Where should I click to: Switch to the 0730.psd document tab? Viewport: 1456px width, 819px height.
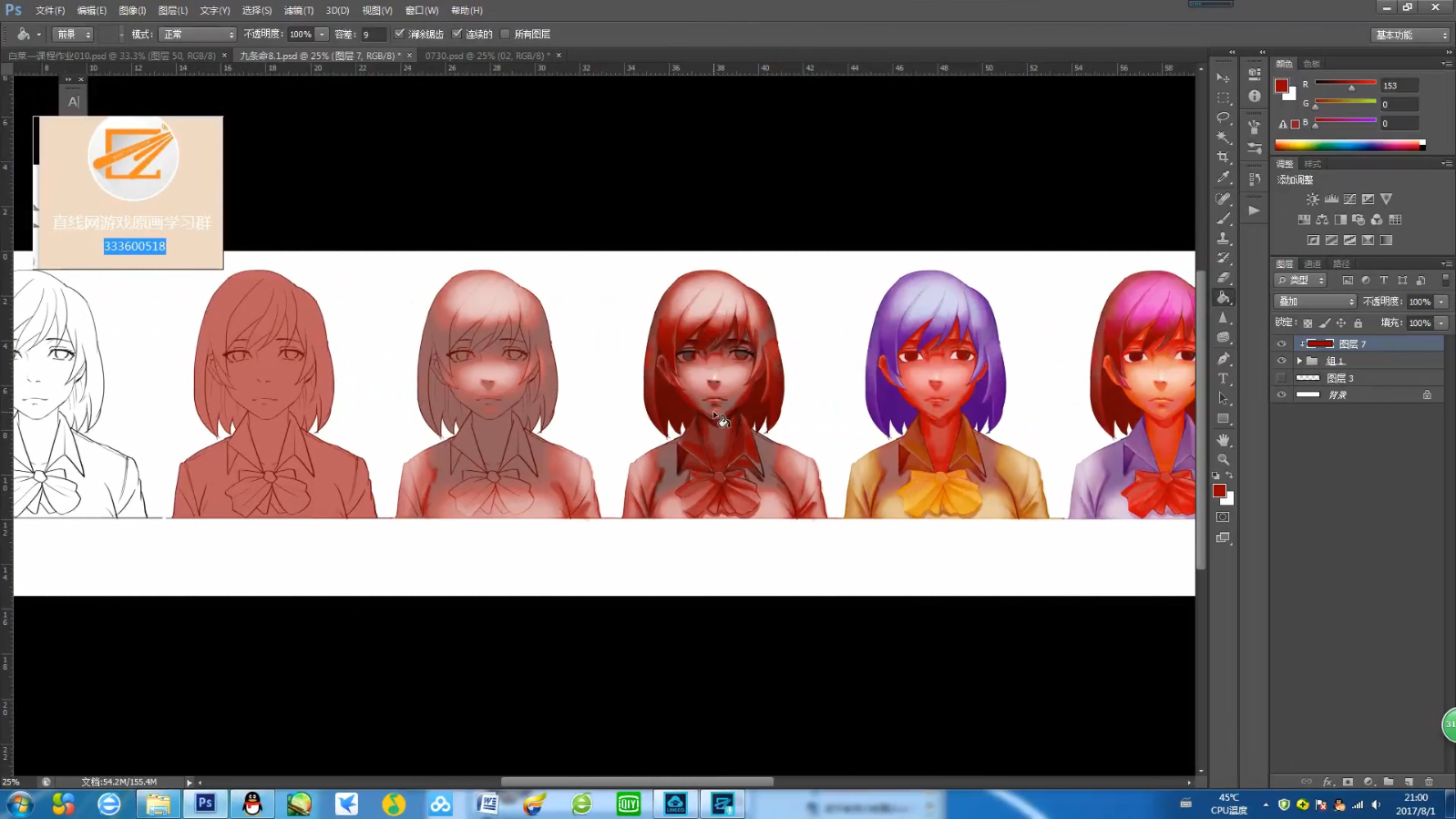point(487,56)
